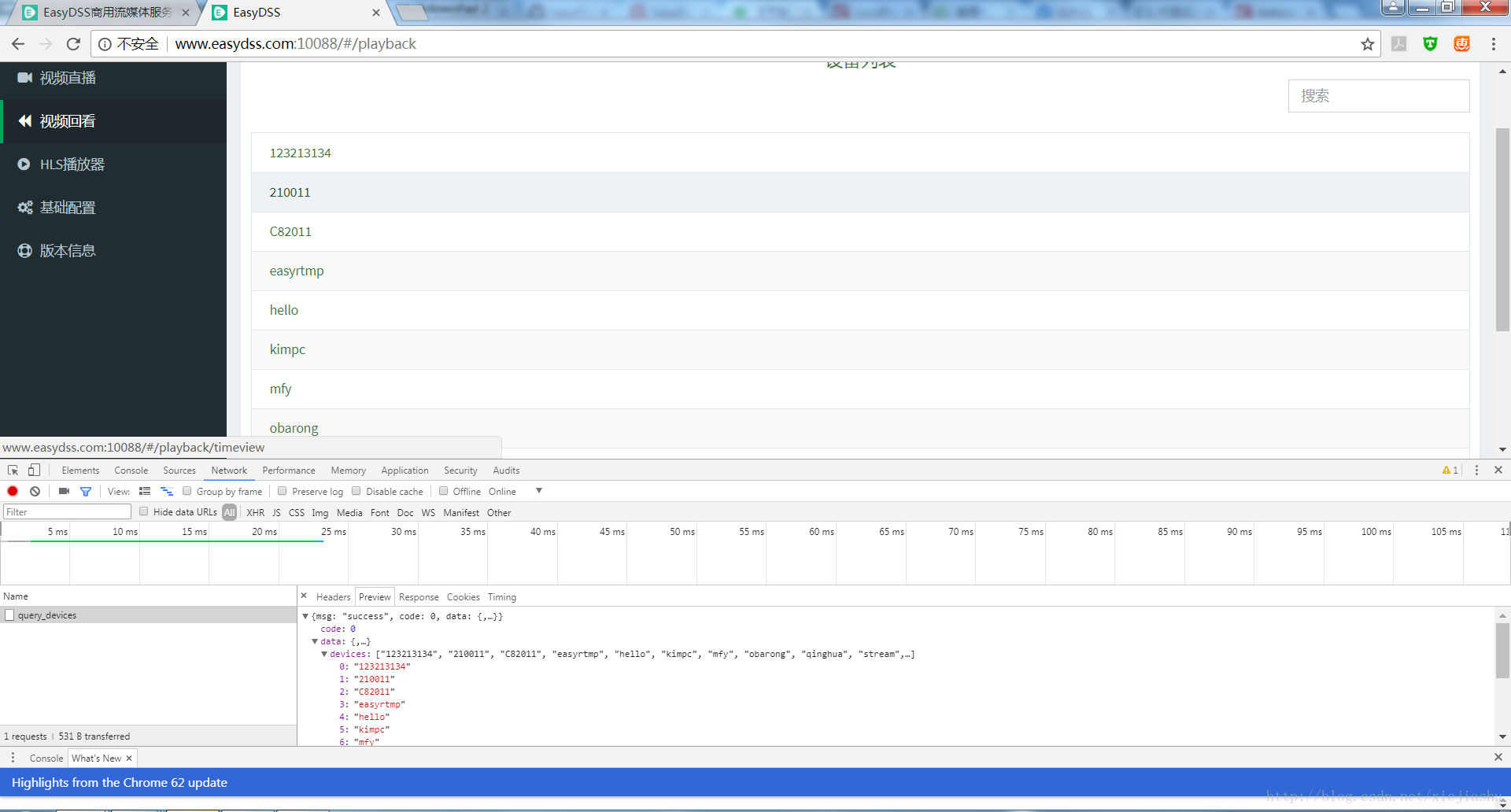Click the DevTools warning count icon
The height and width of the screenshot is (812, 1511).
point(1450,471)
